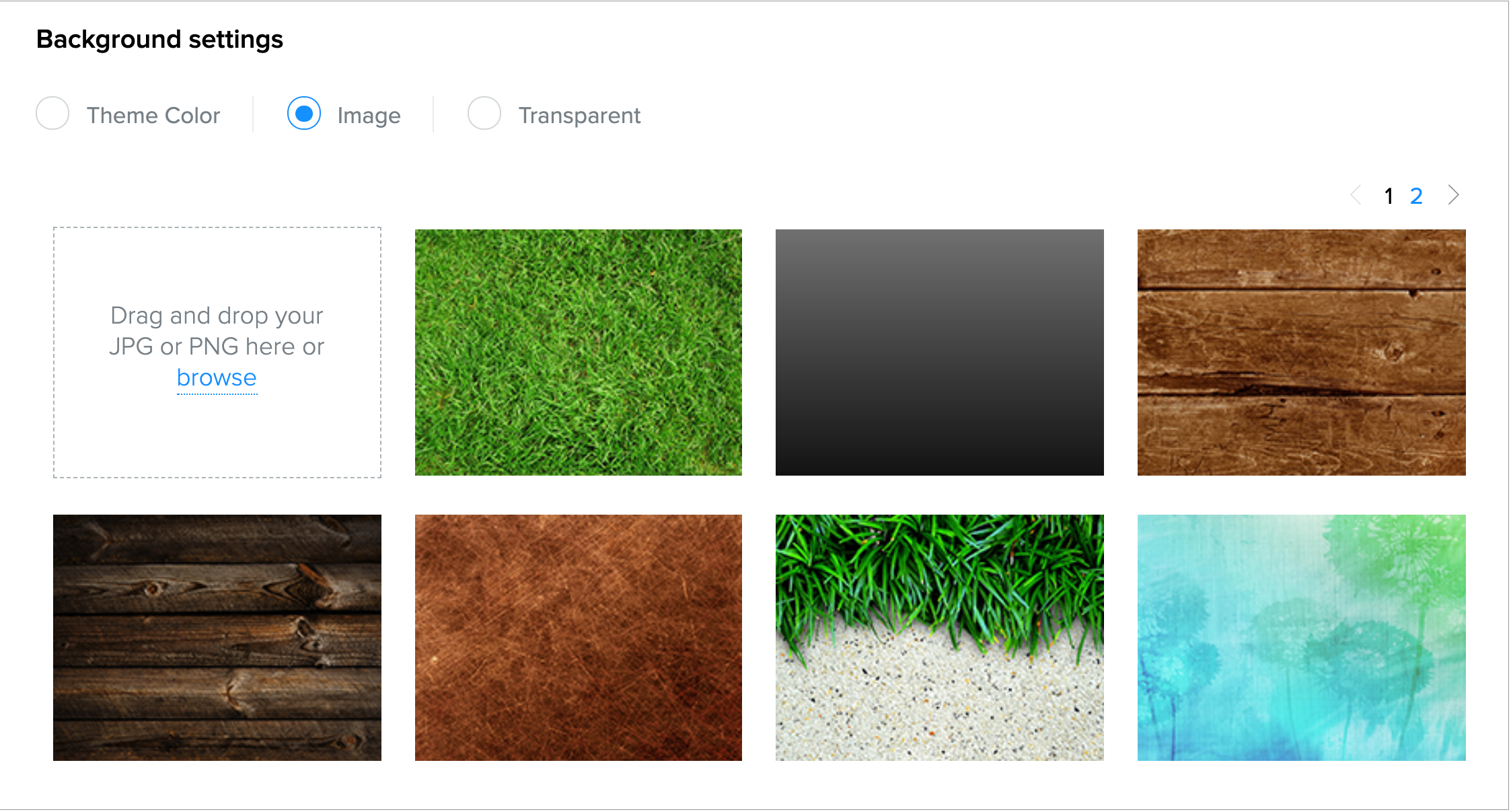Click the Image option label
The image size is (1511, 812).
tap(369, 116)
